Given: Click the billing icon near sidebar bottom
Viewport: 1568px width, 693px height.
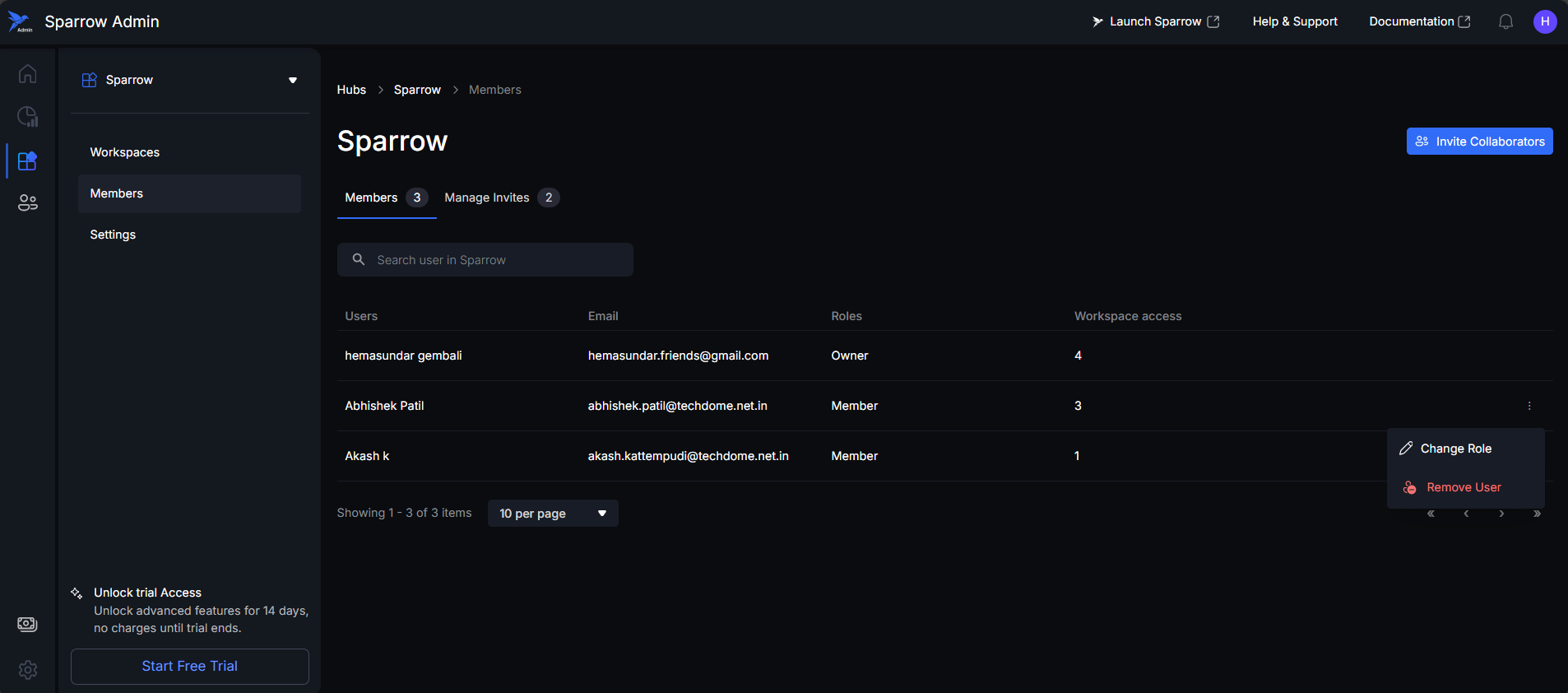Looking at the screenshot, I should pyautogui.click(x=27, y=624).
